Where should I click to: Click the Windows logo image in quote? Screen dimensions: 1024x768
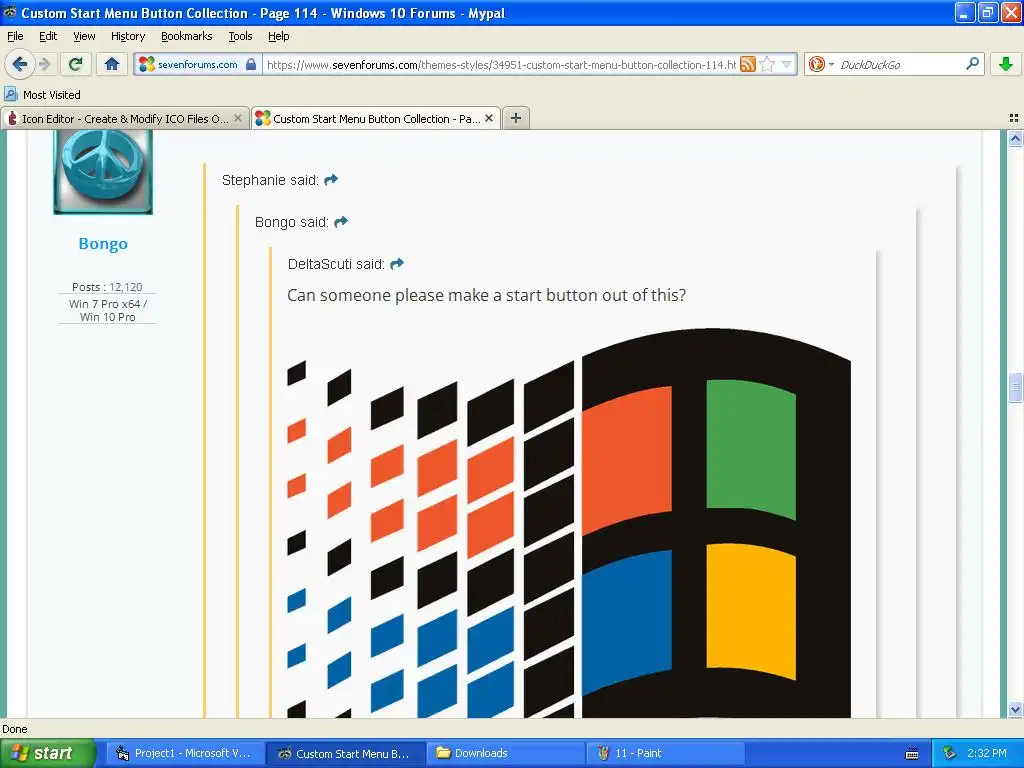[x=569, y=522]
